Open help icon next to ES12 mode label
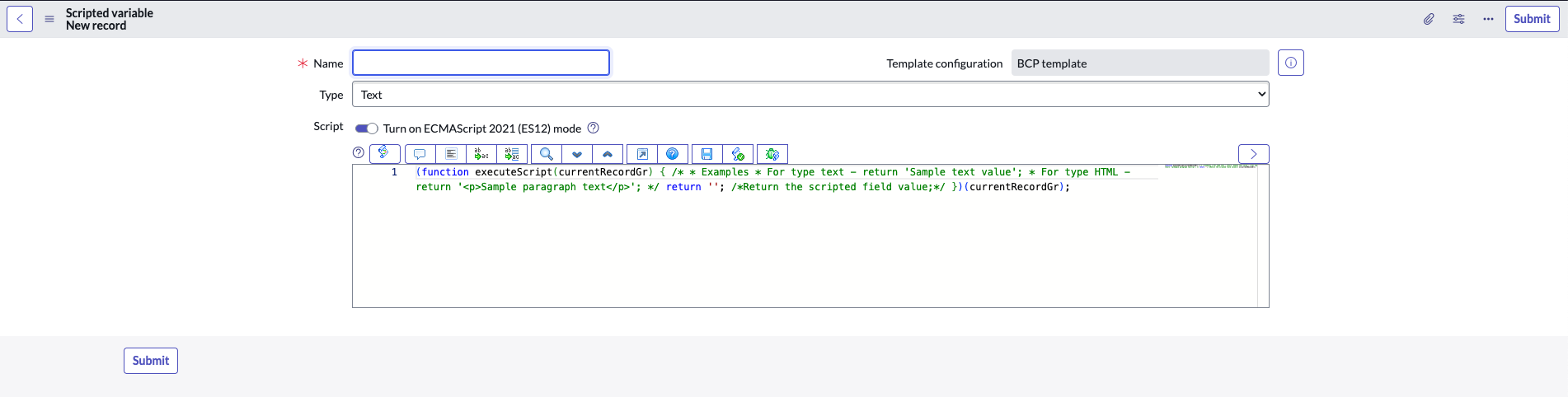This screenshot has height=397, width=1568. (x=593, y=128)
